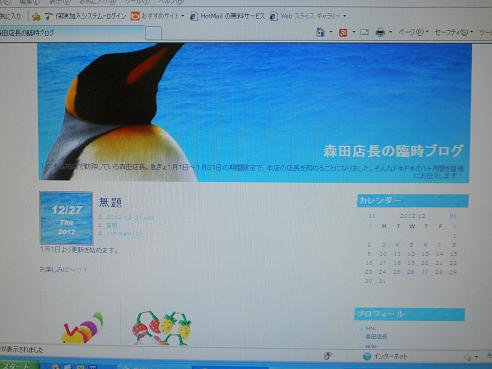Image resolution: width=492 pixels, height=369 pixels.
Task: Expand the おすすめサイト dropdown
Action: click(183, 16)
